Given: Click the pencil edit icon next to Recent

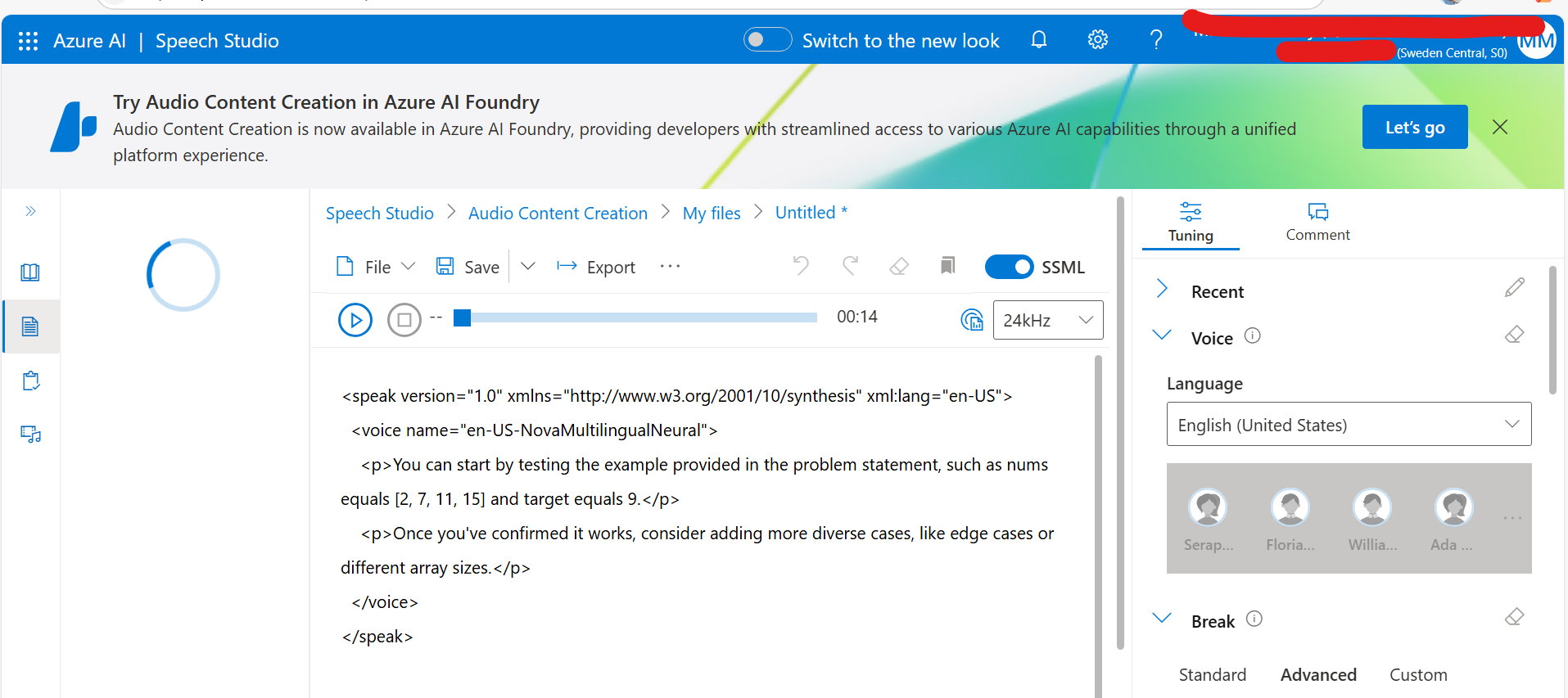Looking at the screenshot, I should point(1515,287).
